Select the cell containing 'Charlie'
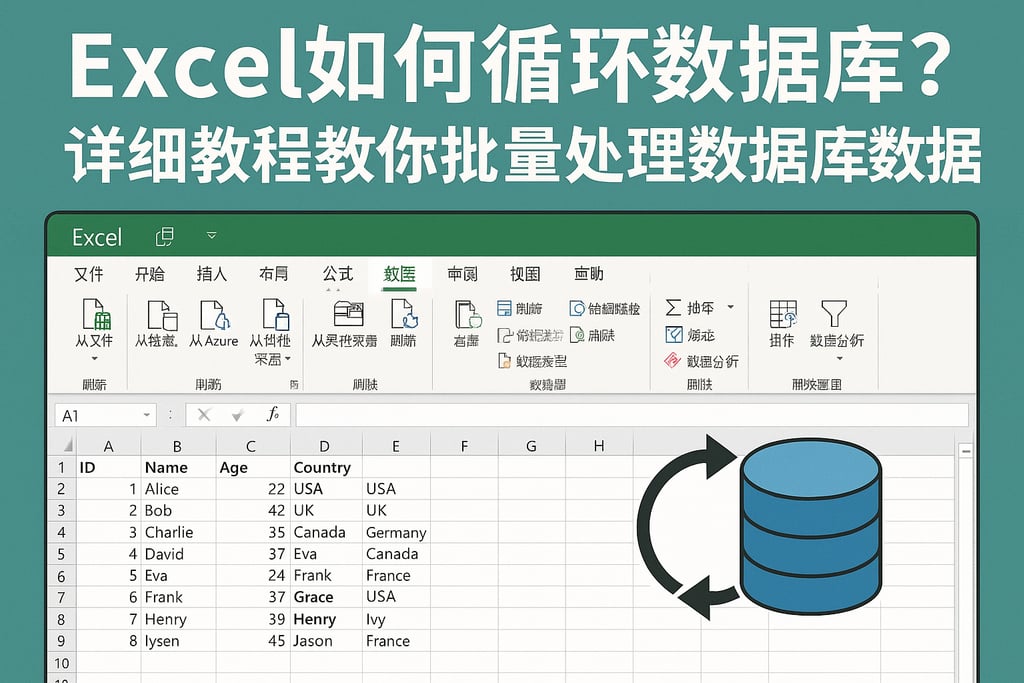The image size is (1024, 683). [178, 533]
